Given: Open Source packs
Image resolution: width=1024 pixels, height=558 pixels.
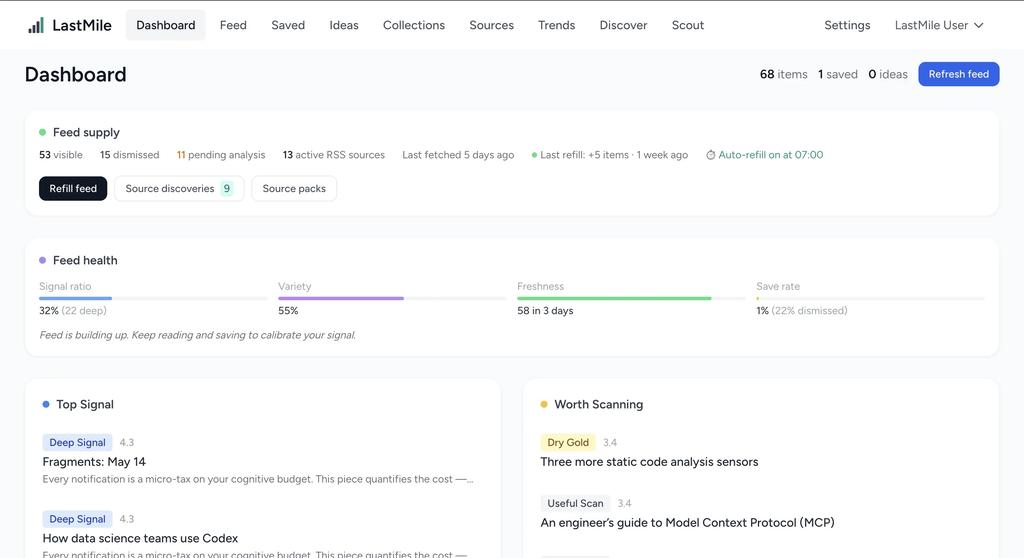Looking at the screenshot, I should point(294,188).
